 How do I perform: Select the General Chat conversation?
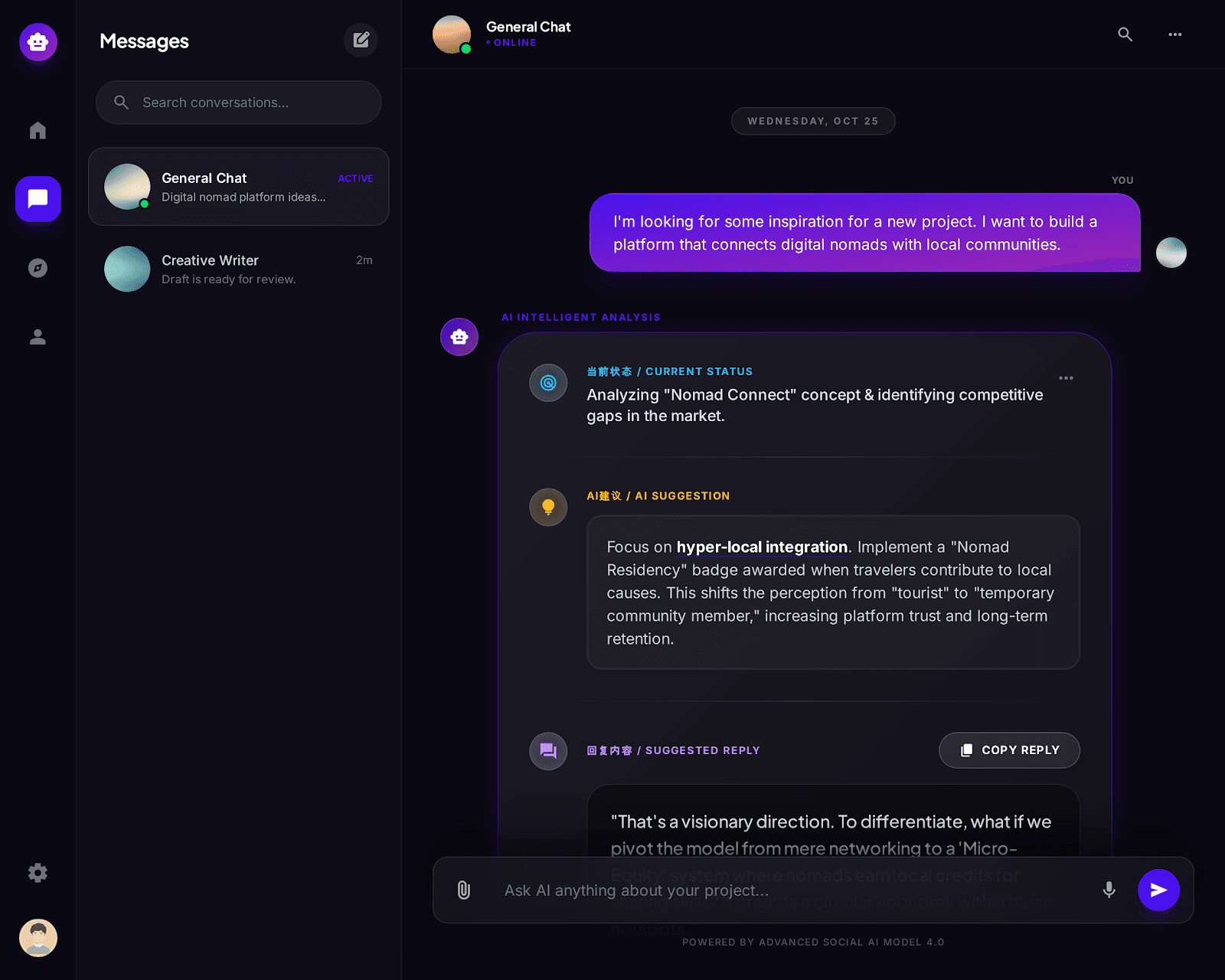click(x=239, y=187)
